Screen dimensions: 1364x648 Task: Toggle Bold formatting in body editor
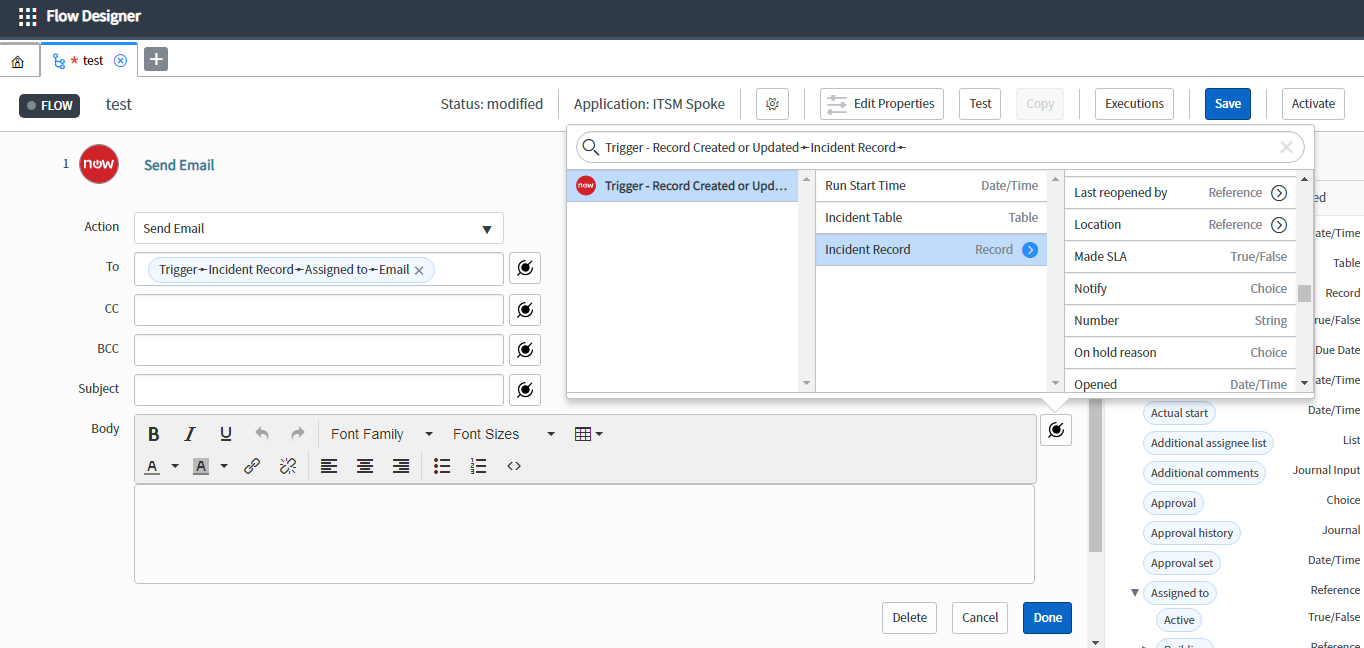pos(154,434)
